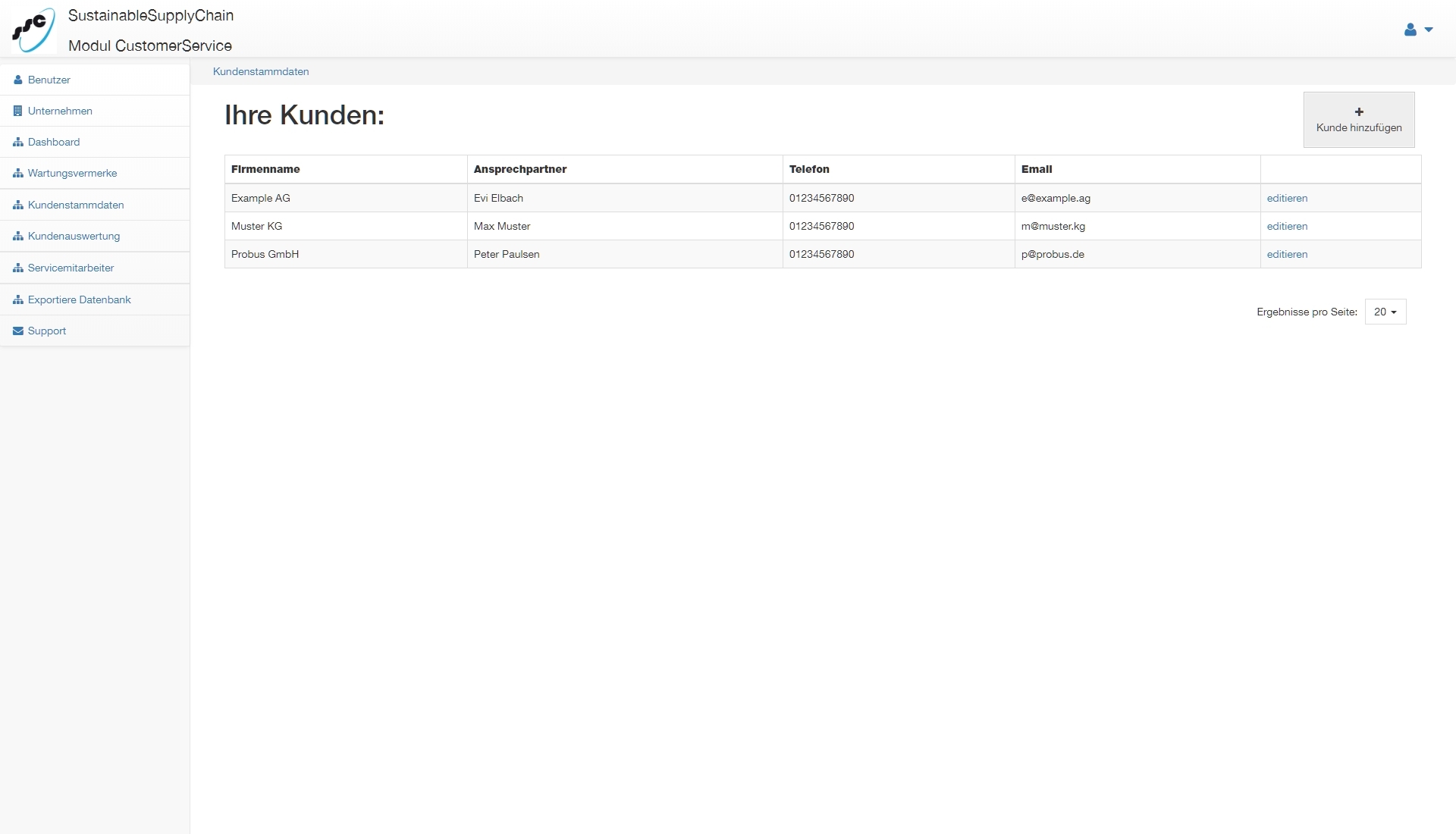Click the Benutzer person icon in sidebar
Viewport: 1456px width, 834px height.
tap(17, 80)
